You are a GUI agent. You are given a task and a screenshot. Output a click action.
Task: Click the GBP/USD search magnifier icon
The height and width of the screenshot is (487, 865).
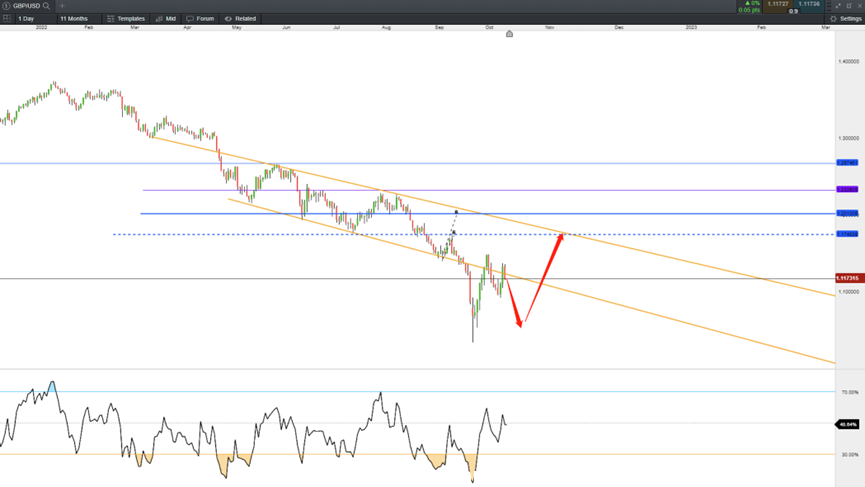click(x=46, y=6)
